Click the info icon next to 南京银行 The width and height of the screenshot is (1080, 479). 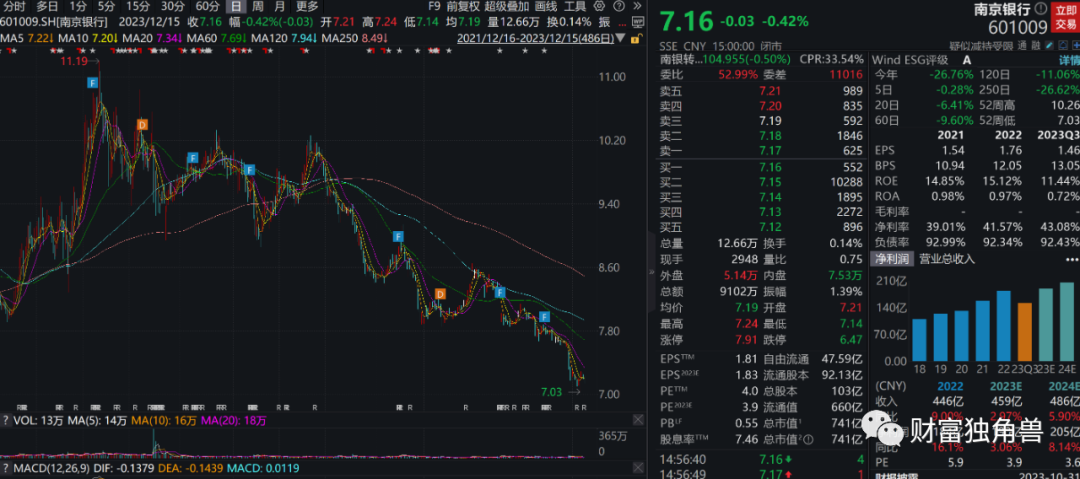click(1040, 8)
